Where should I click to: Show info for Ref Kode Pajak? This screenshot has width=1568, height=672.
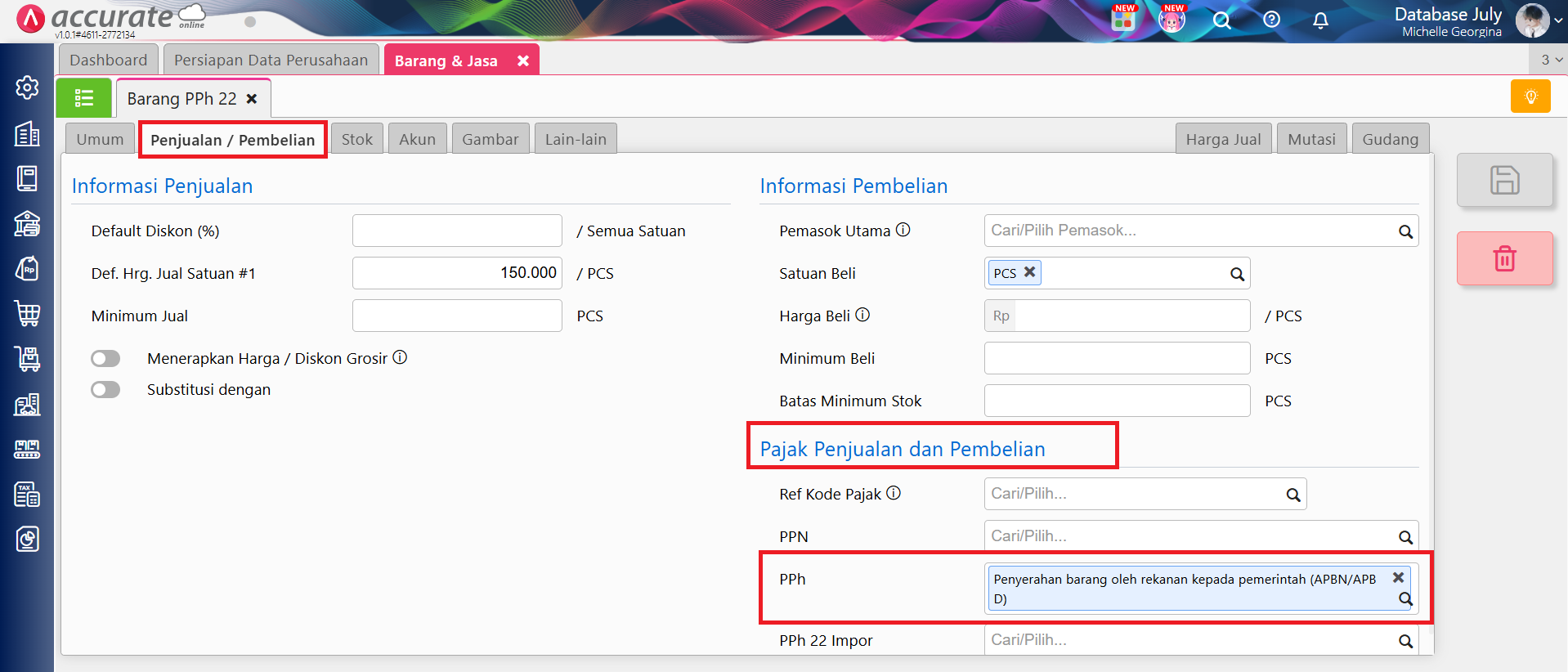pyautogui.click(x=894, y=493)
